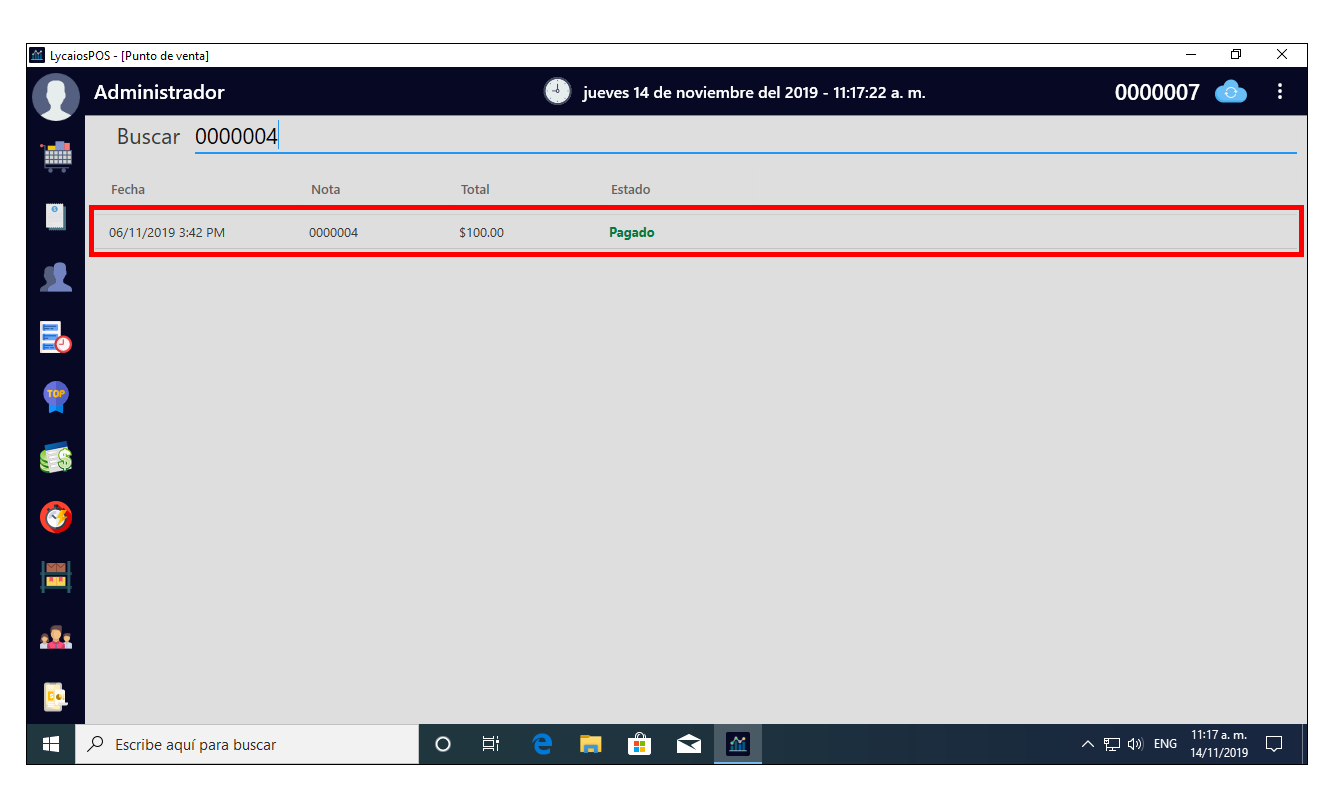
Task: Open the bottom yellow document sidebar icon
Action: 56,697
